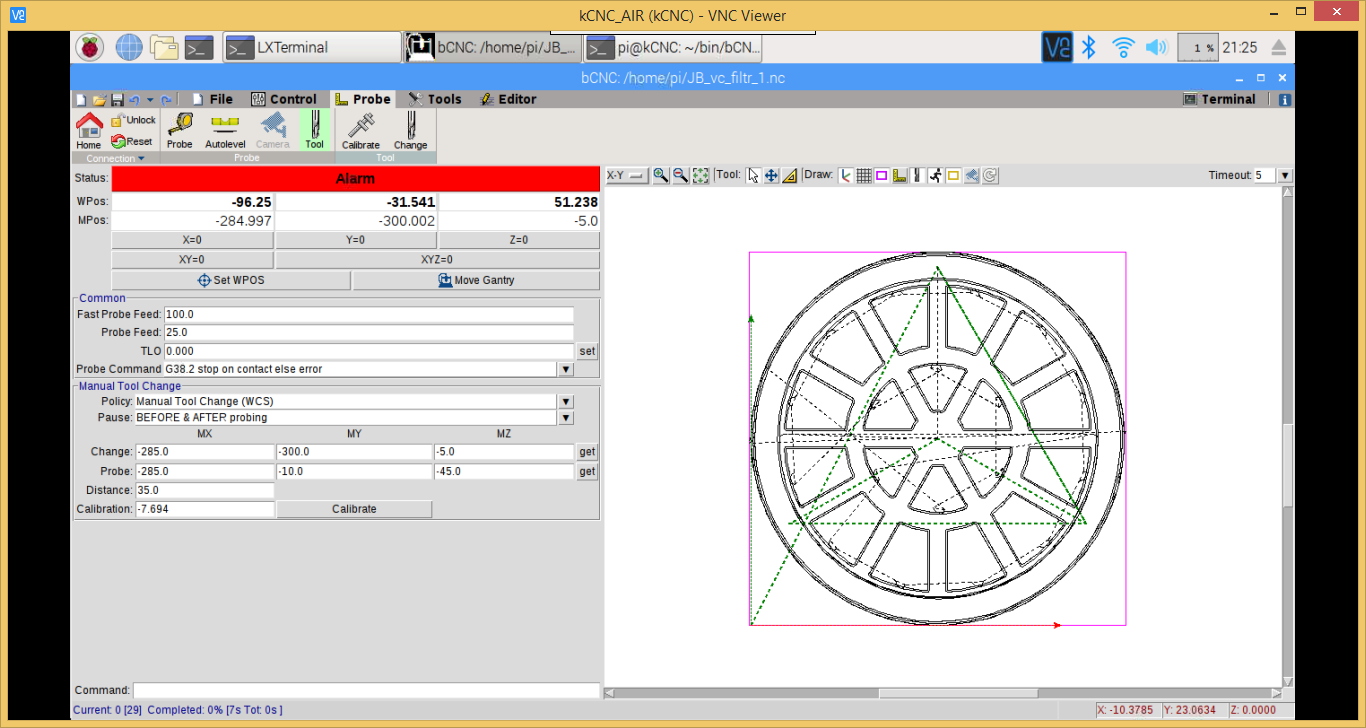Click the set button next to TLO
The width and height of the screenshot is (1366, 728).
tap(588, 351)
